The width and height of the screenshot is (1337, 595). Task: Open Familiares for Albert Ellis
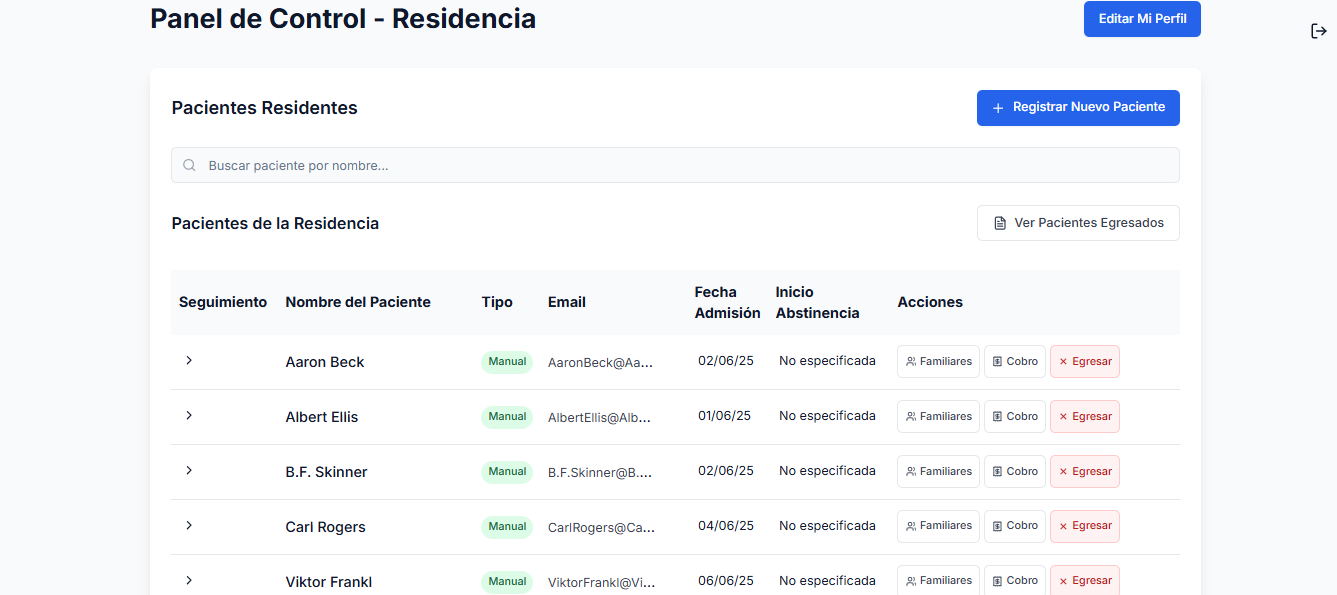tap(938, 416)
